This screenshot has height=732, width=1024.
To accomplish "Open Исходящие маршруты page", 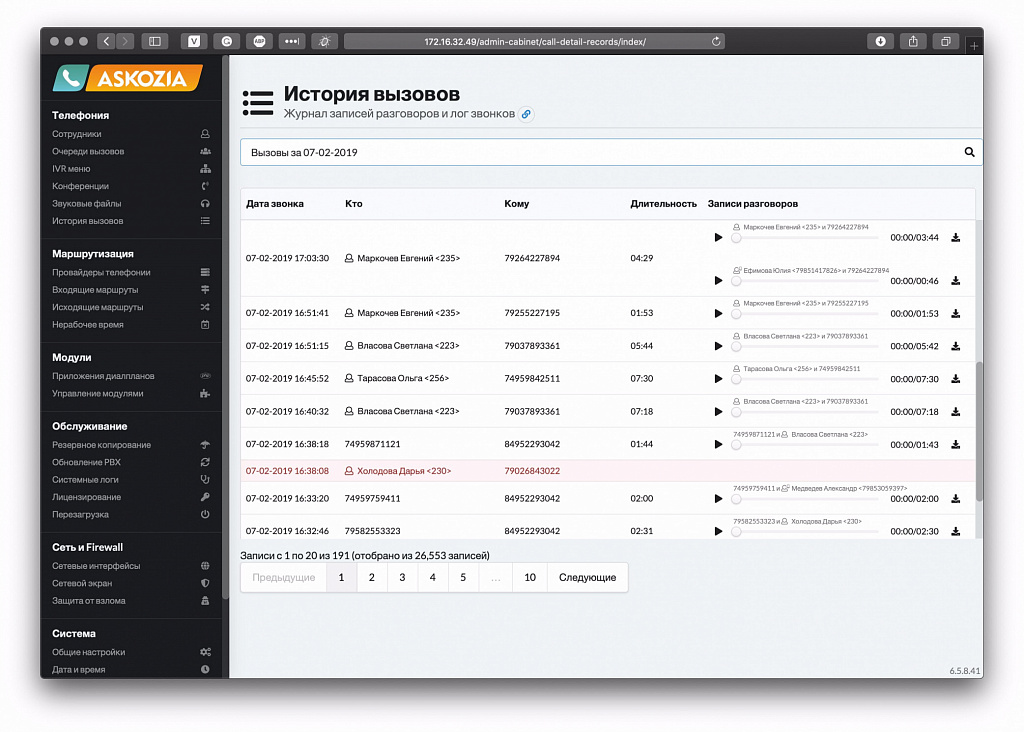I will [97, 307].
